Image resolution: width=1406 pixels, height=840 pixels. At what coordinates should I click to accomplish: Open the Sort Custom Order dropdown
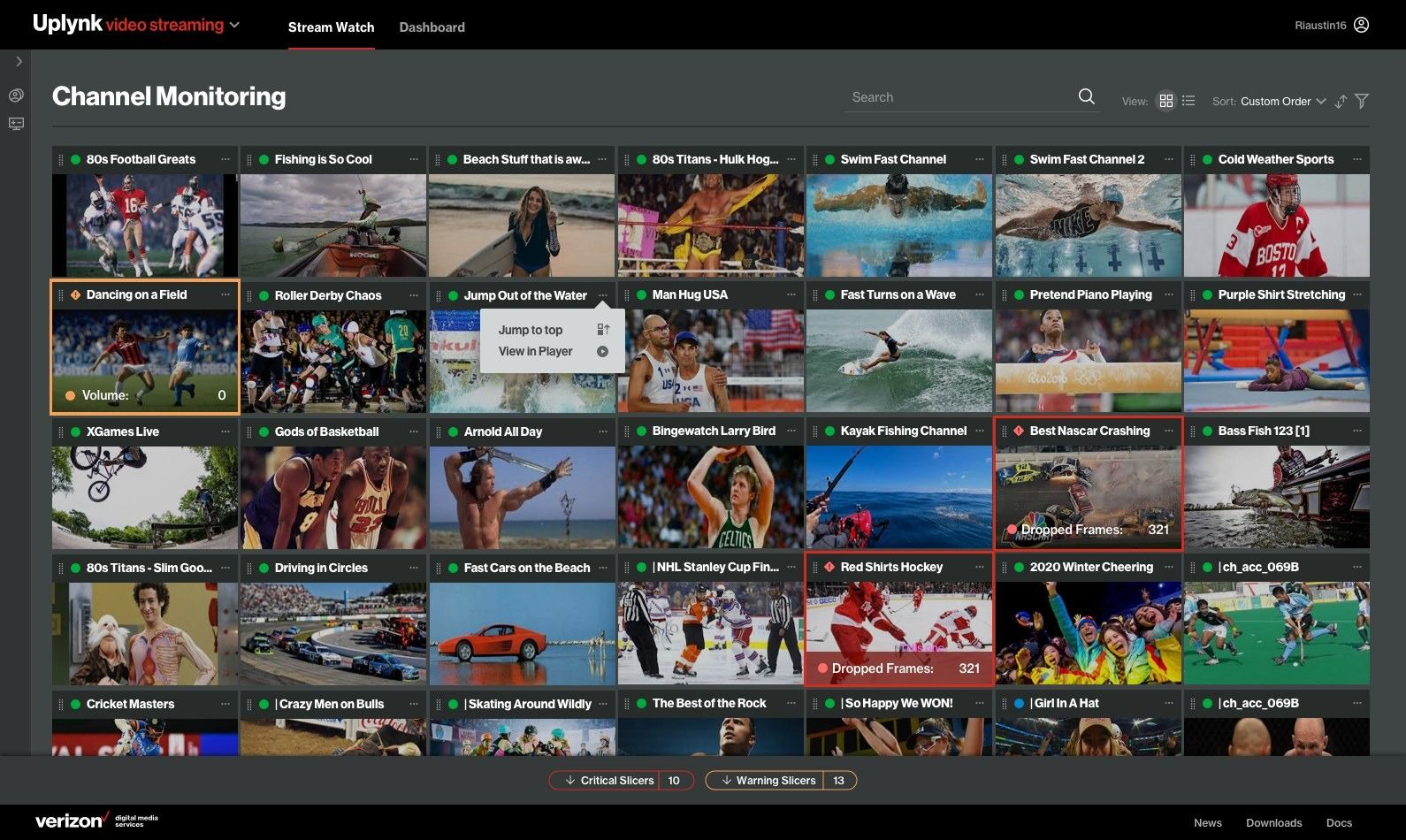[1282, 101]
